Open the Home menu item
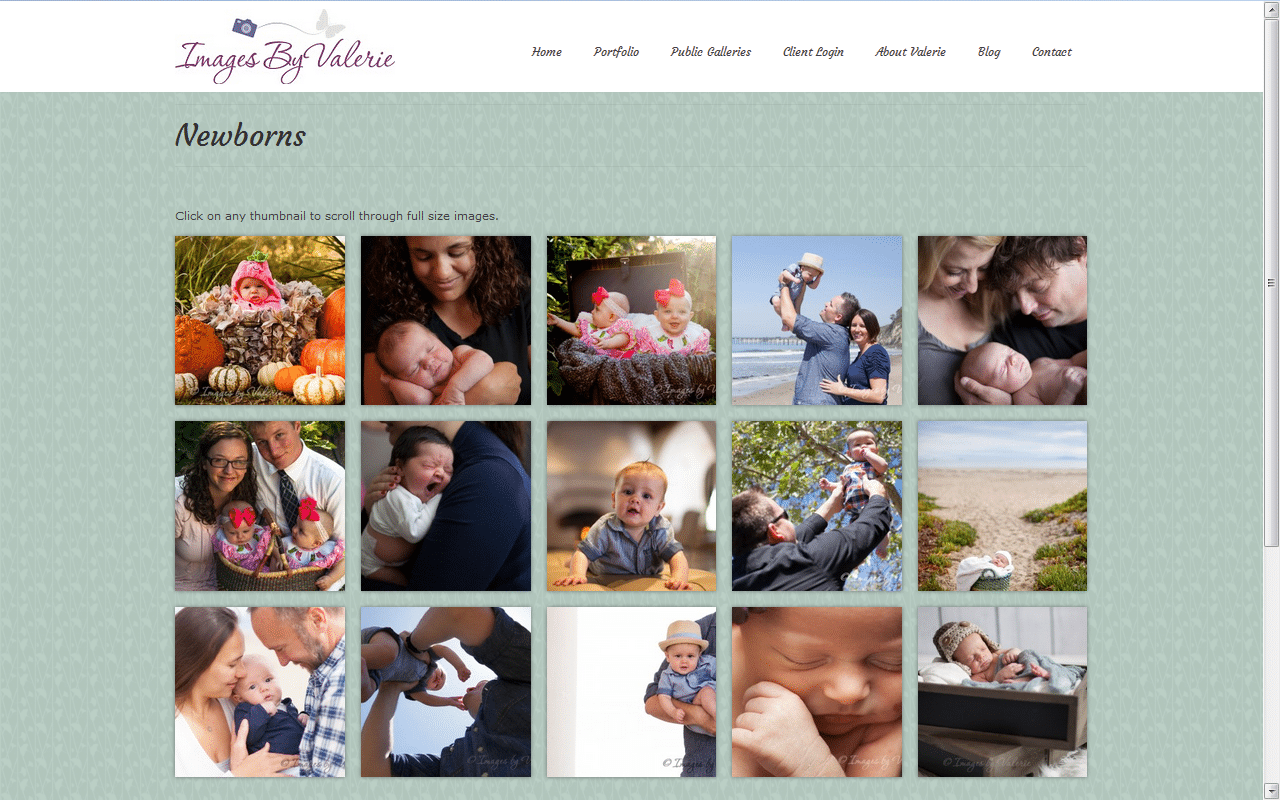 point(546,52)
